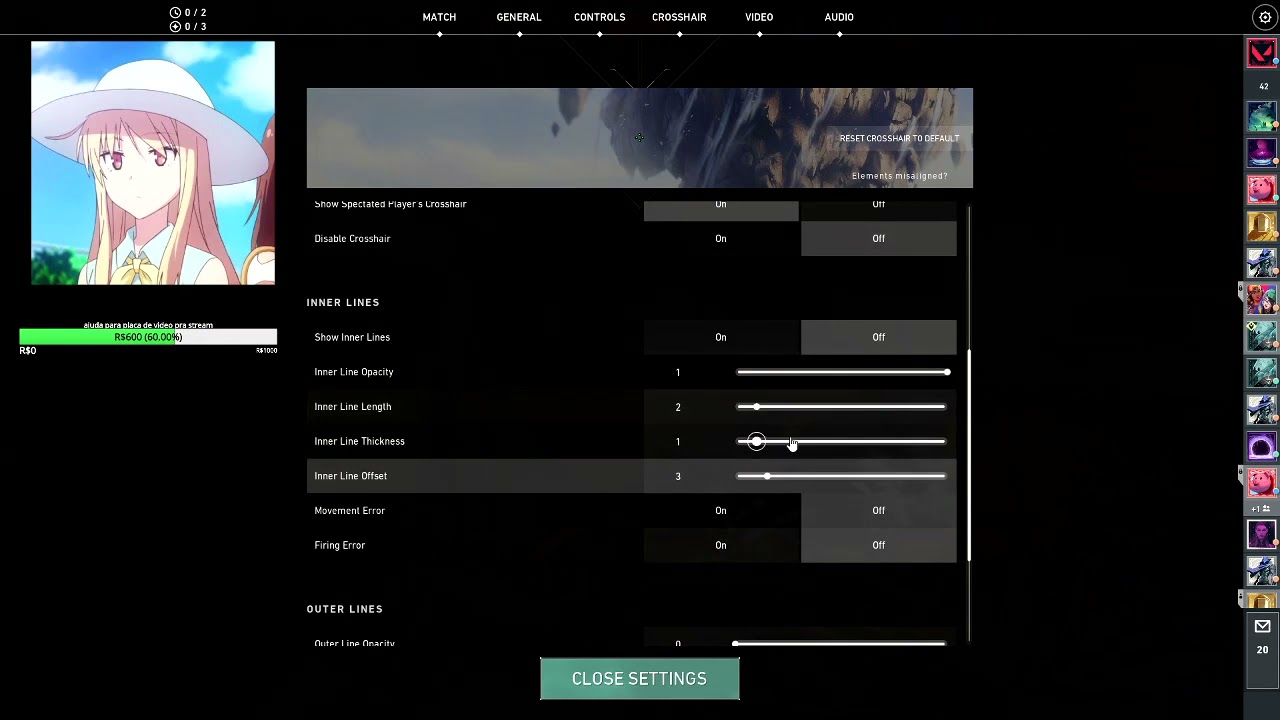This screenshot has height=720, width=1280.
Task: Click the Show Inner Lines label
Action: pos(352,337)
